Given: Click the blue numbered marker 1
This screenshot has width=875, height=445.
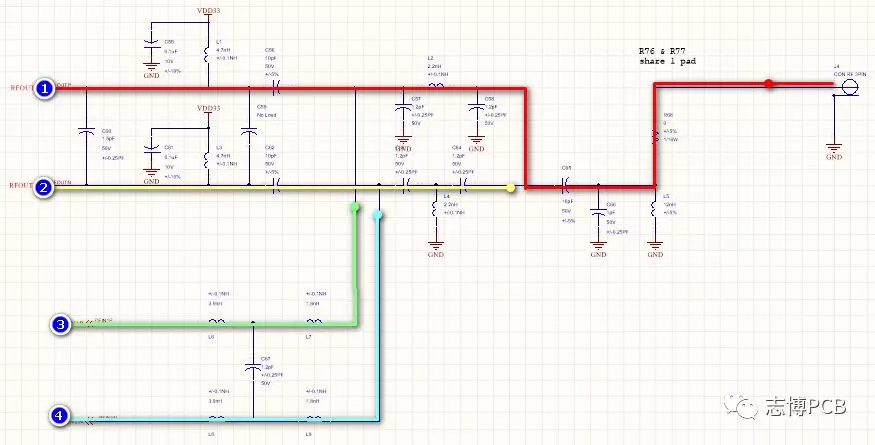Looking at the screenshot, I should (x=45, y=89).
